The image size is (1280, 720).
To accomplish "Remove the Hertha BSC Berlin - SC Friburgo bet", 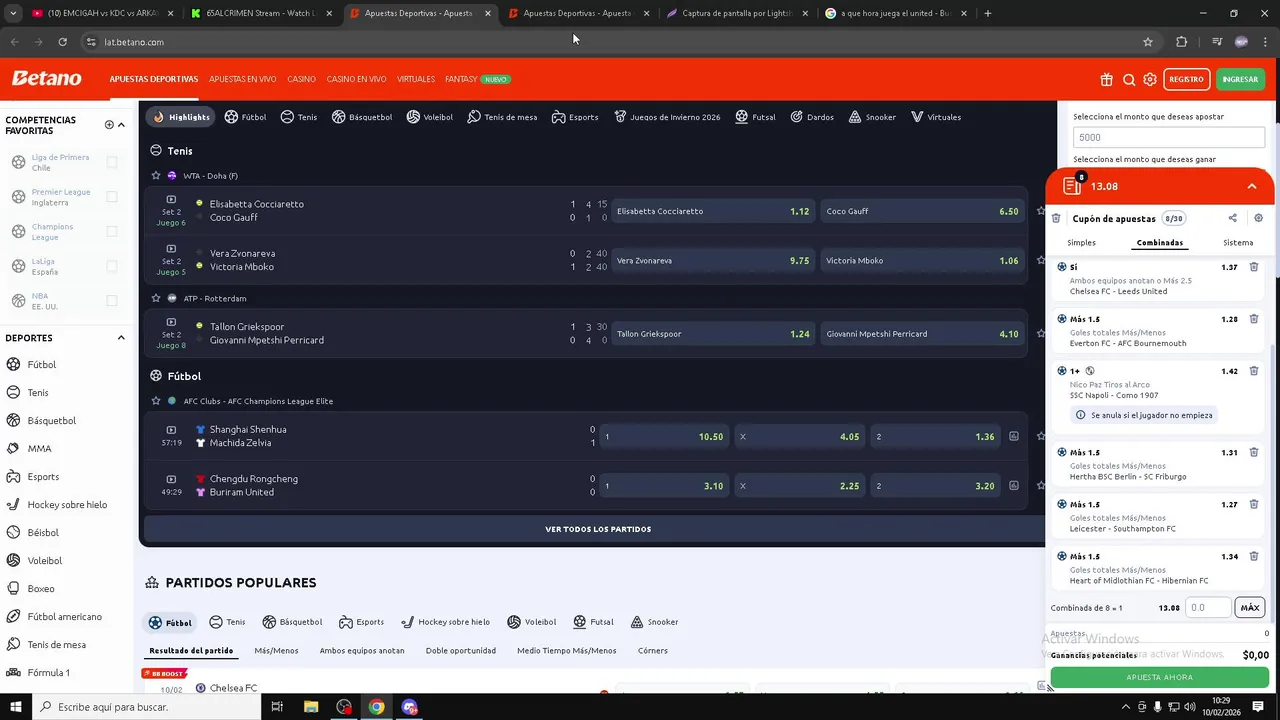I will [x=1254, y=452].
